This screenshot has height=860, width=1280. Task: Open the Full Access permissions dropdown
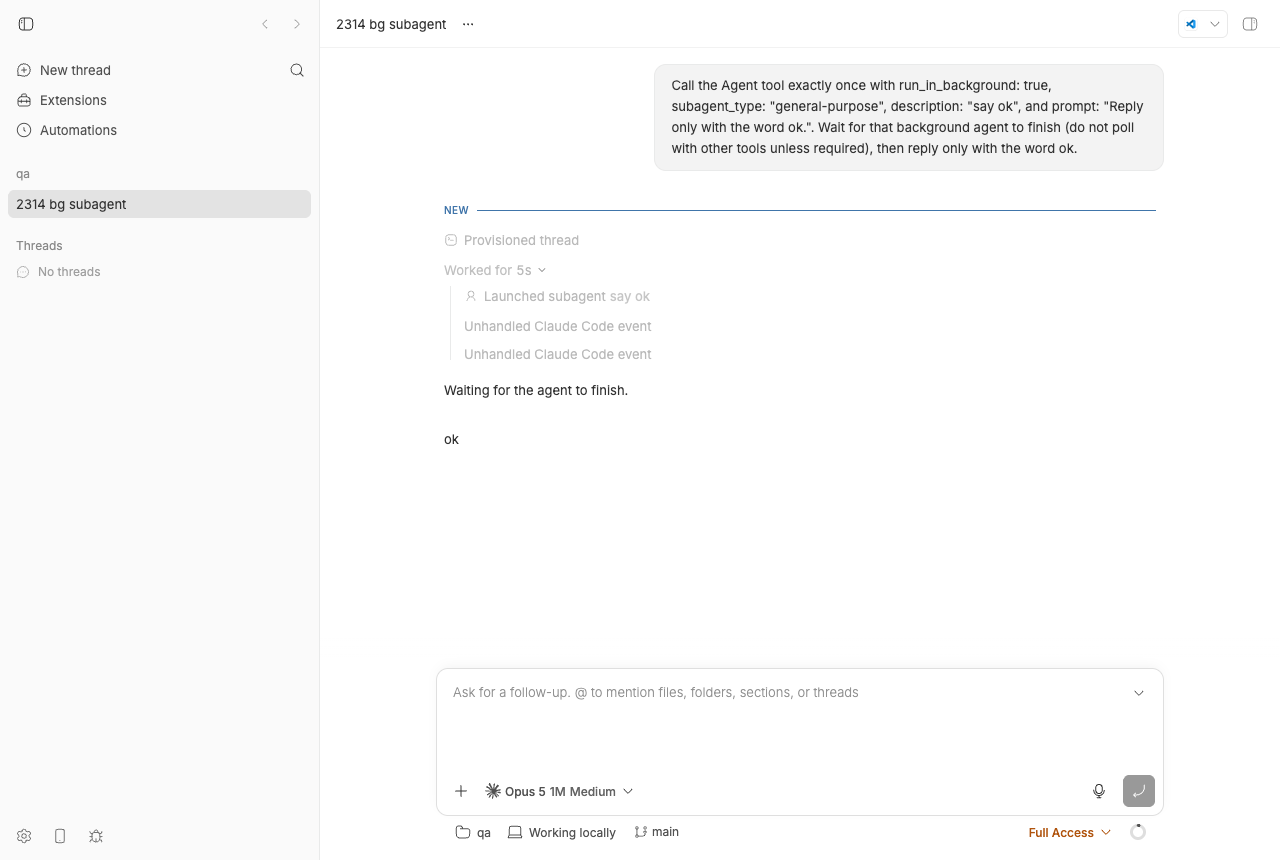(x=1070, y=832)
